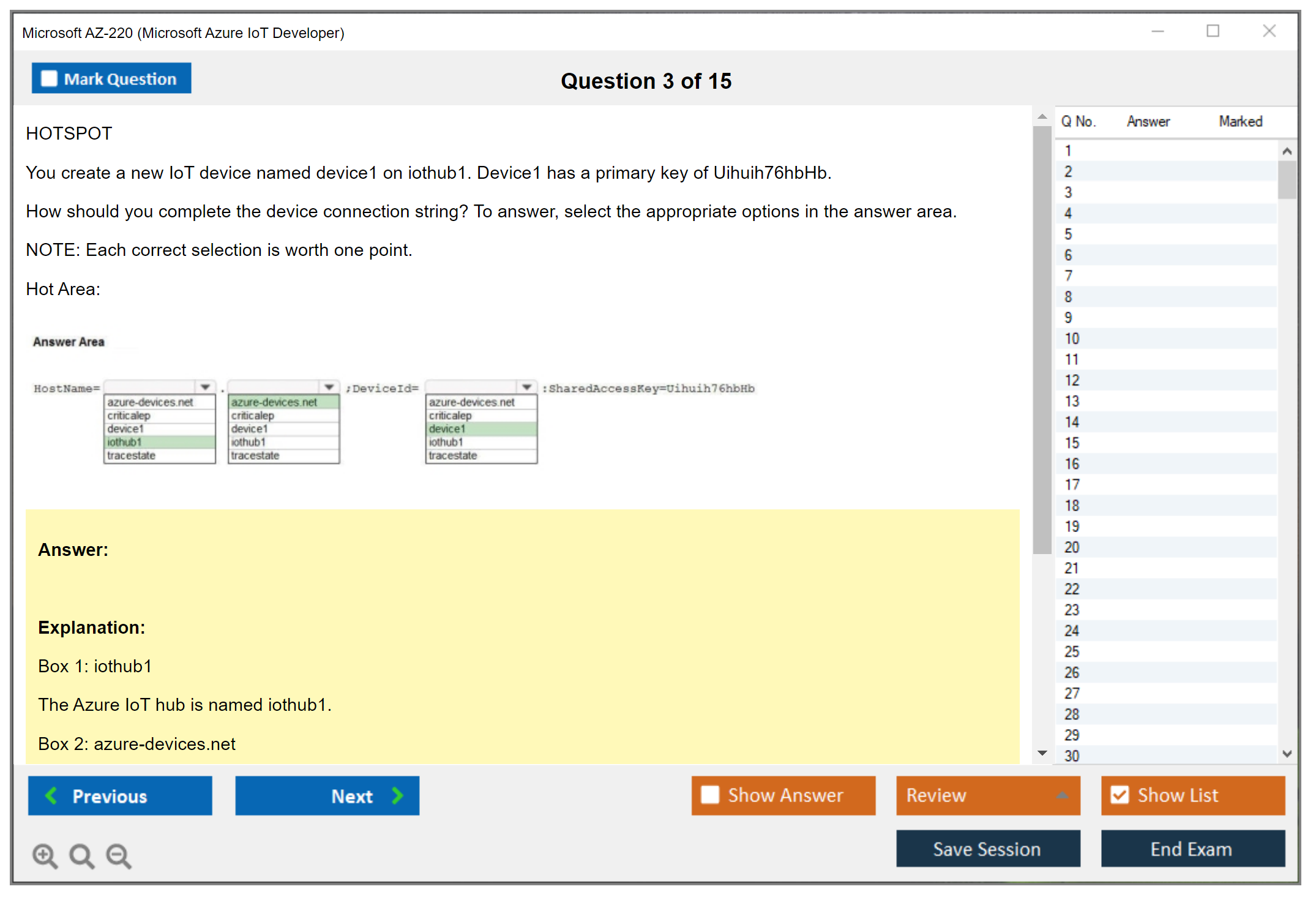Uncheck the Show List checkbox
This screenshot has width=1316, height=900.
[1120, 795]
